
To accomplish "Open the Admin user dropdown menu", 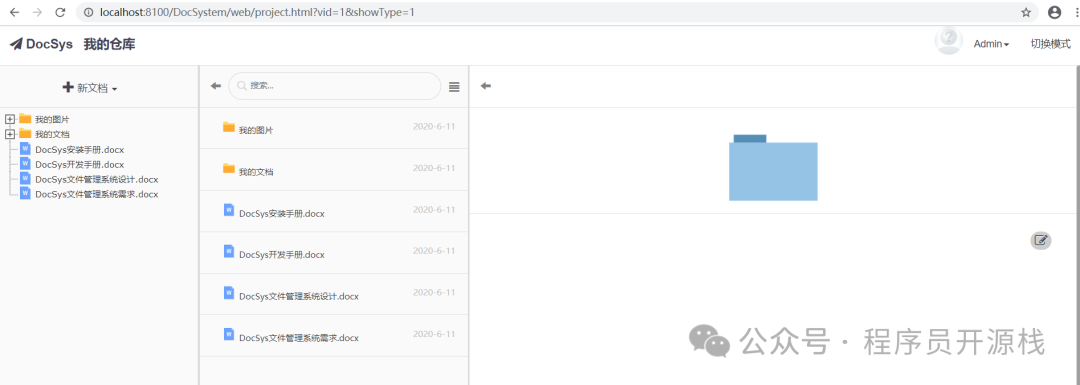I will point(991,44).
